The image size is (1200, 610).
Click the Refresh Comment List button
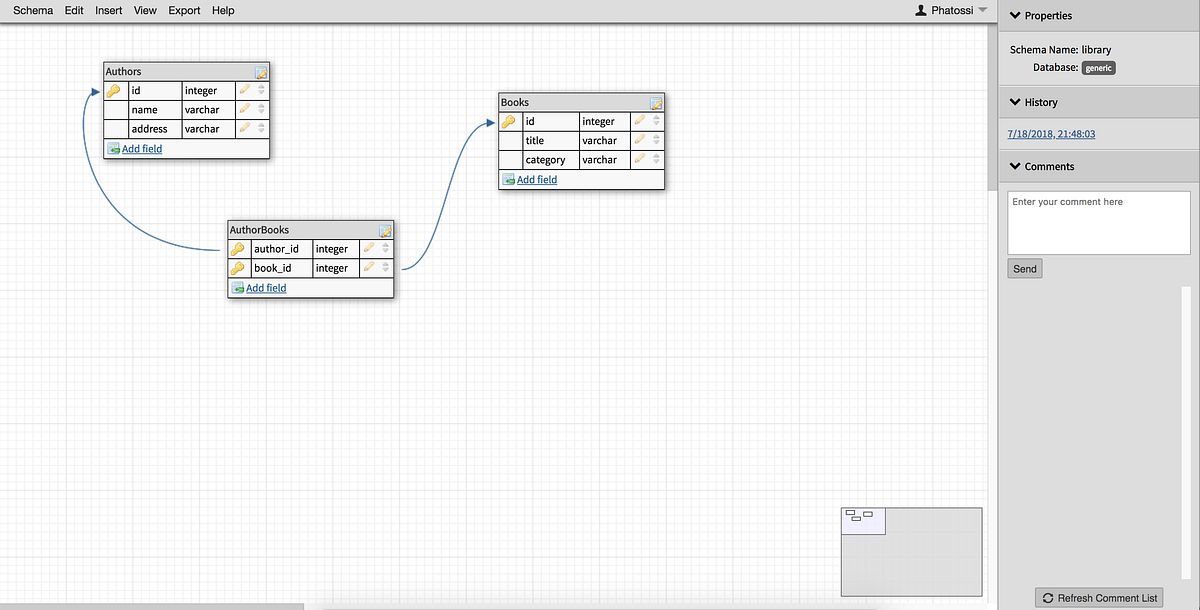[1098, 597]
